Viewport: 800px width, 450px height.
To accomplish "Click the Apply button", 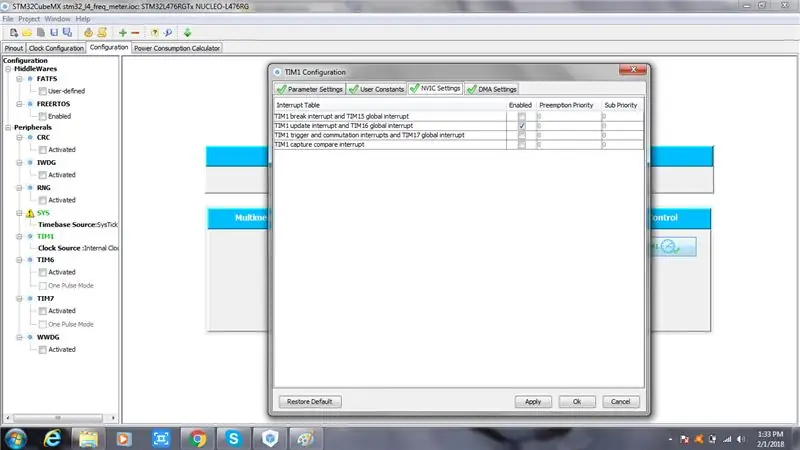I will (533, 402).
